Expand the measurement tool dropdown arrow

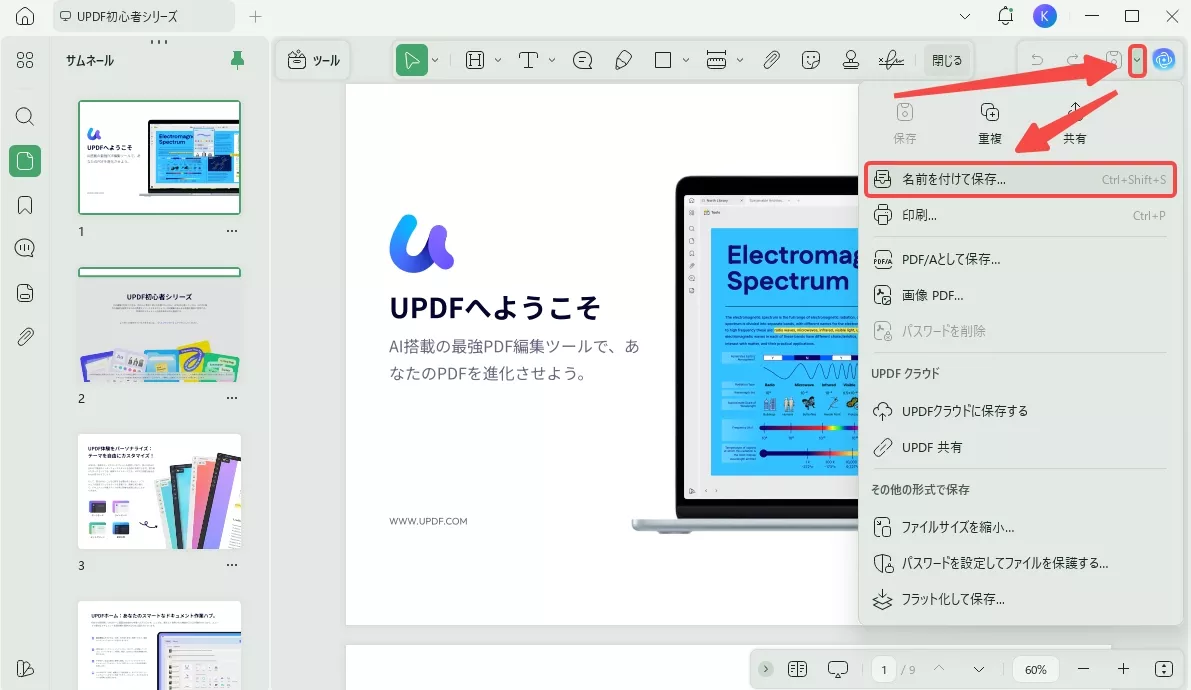click(x=739, y=60)
